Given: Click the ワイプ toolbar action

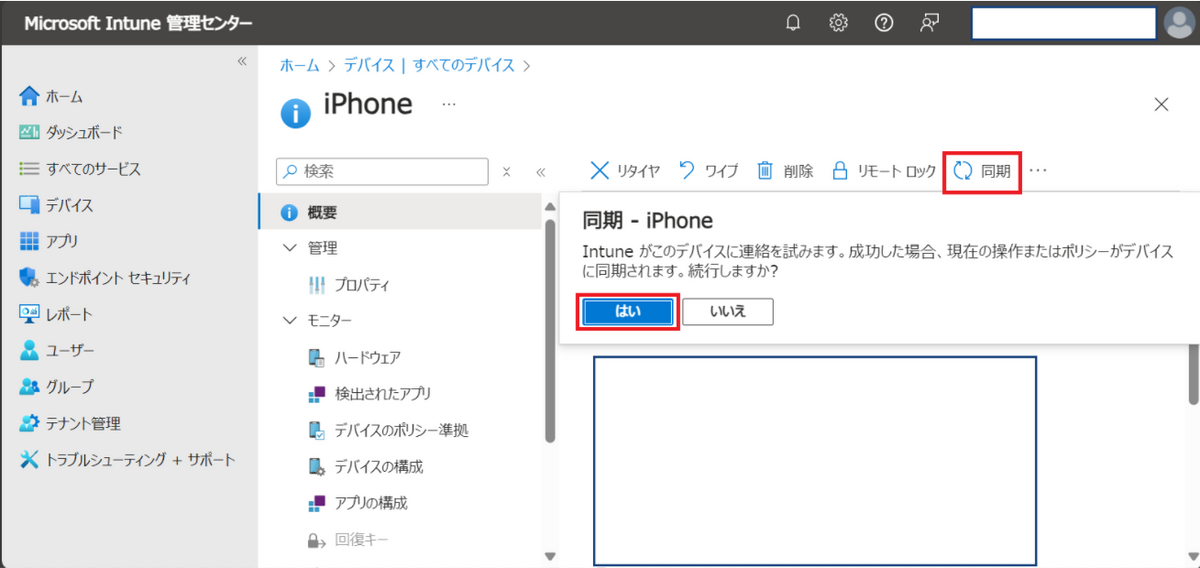Looking at the screenshot, I should point(708,171).
